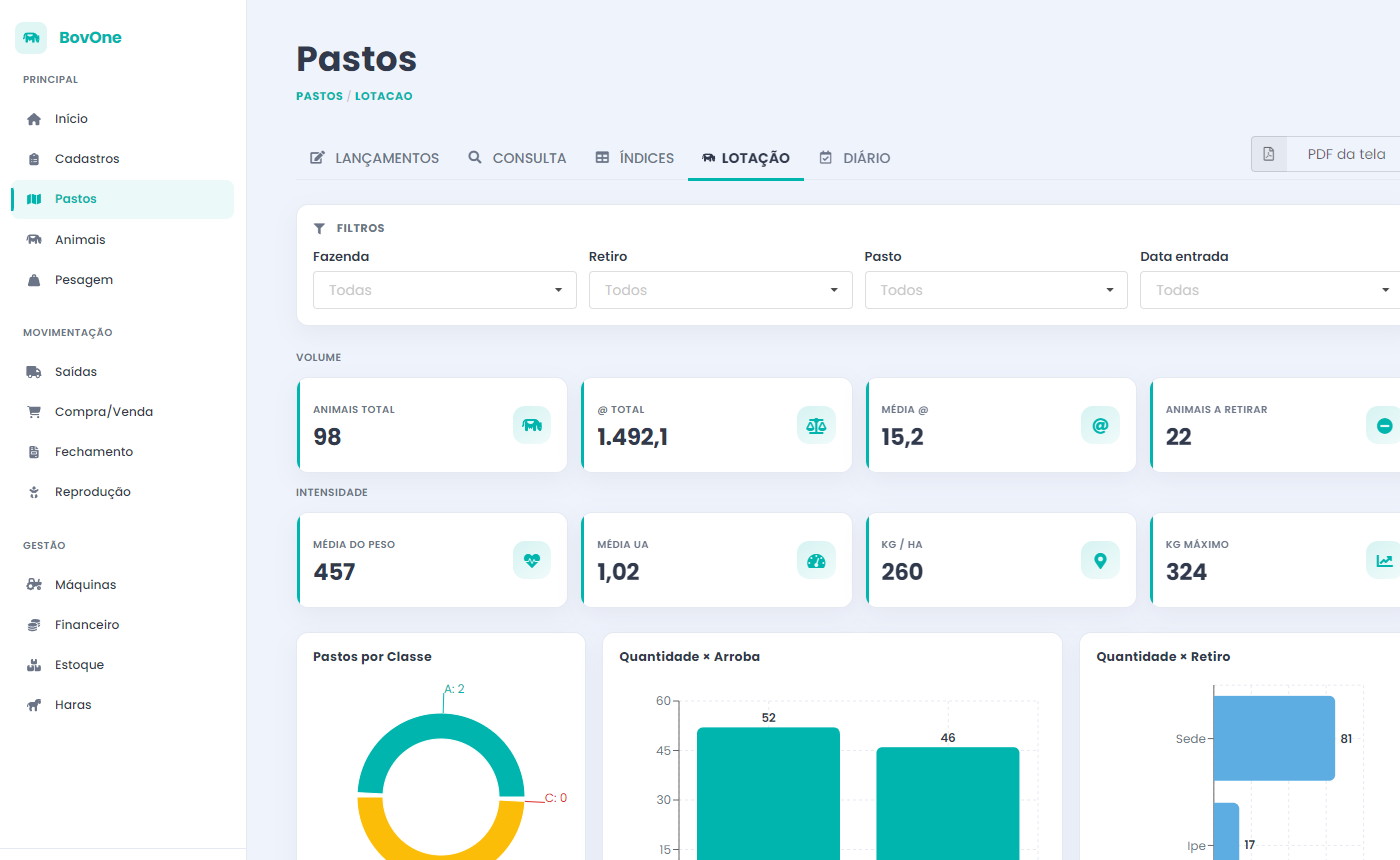Click the Máquinas tractor icon
Screen dimensions: 1400x860
[34, 585]
